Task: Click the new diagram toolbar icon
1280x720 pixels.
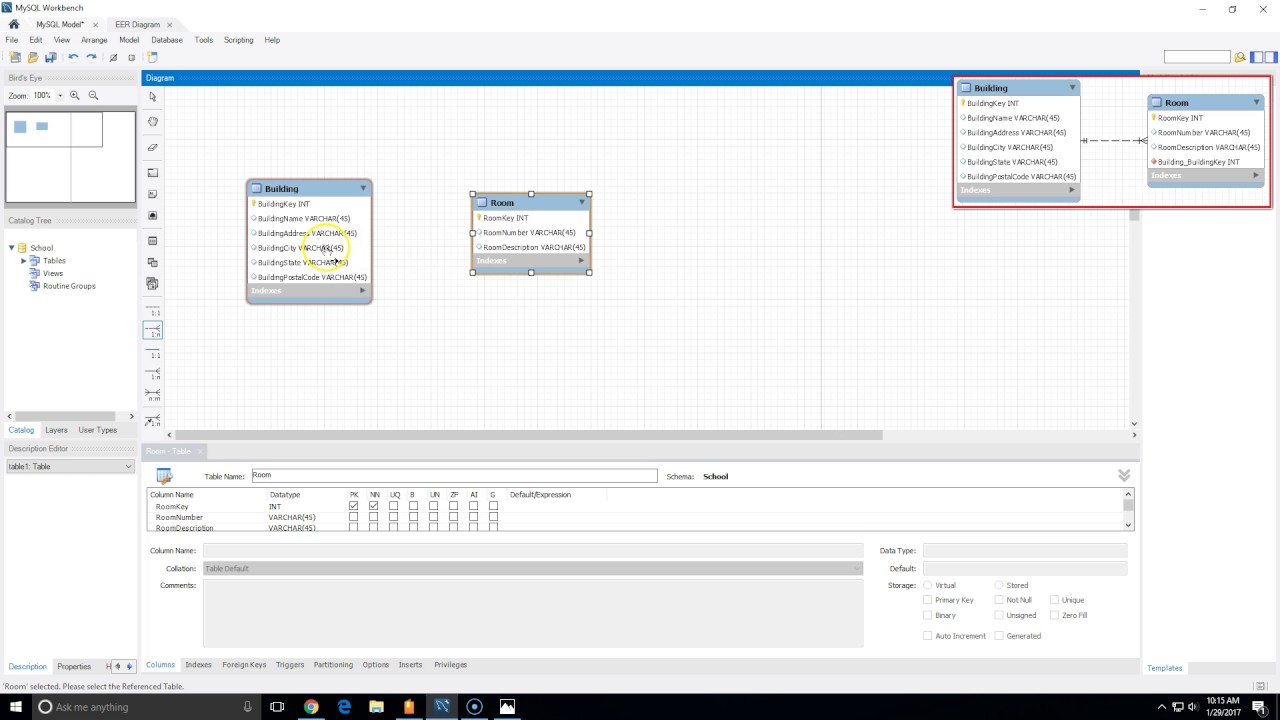Action: [153, 58]
